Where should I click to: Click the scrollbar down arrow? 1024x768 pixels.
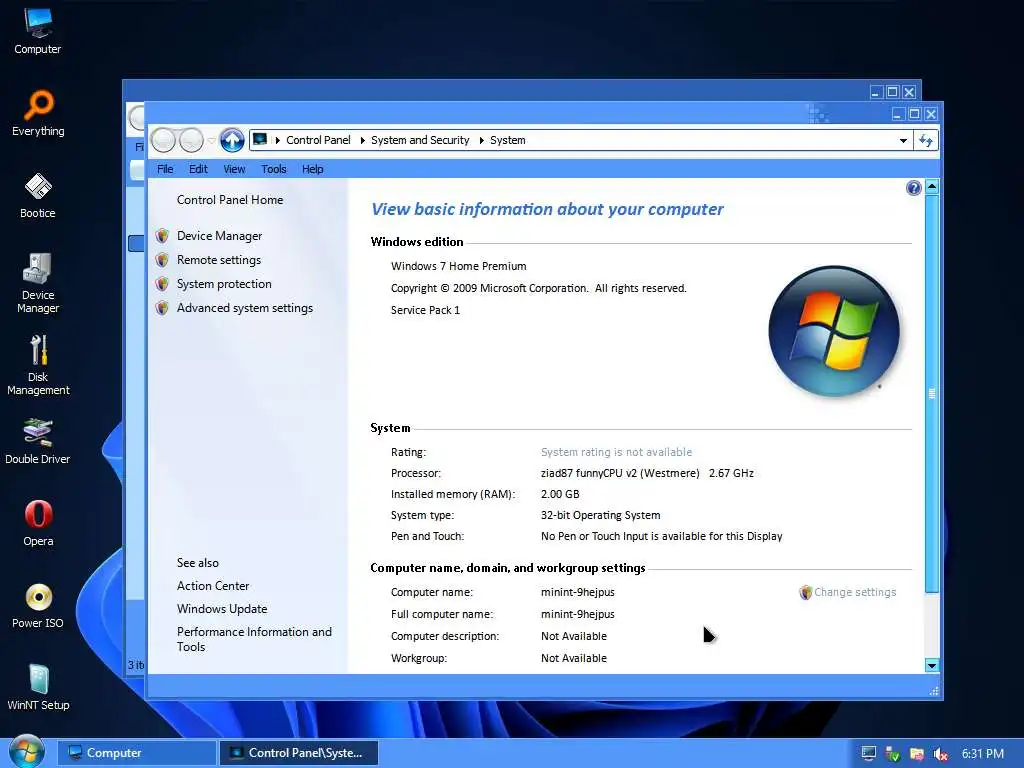[x=932, y=665]
